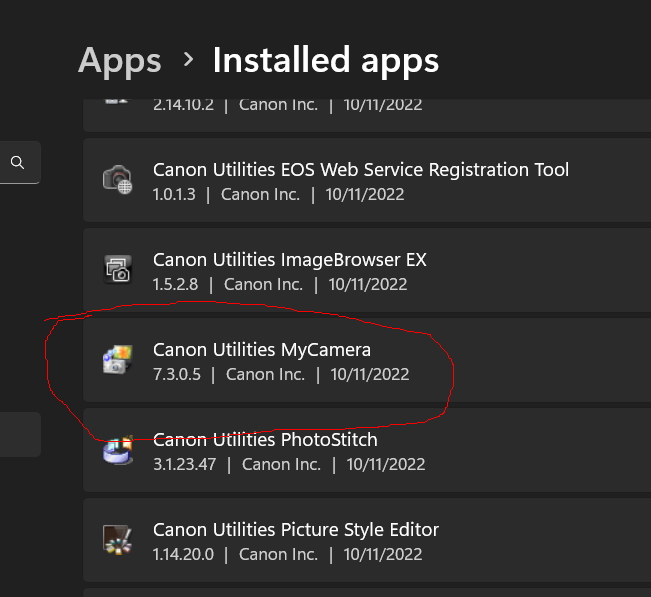Select Canon Utilities EOS Web Service Registration Tool
Viewport: 651px width, 597px height.
(x=360, y=169)
